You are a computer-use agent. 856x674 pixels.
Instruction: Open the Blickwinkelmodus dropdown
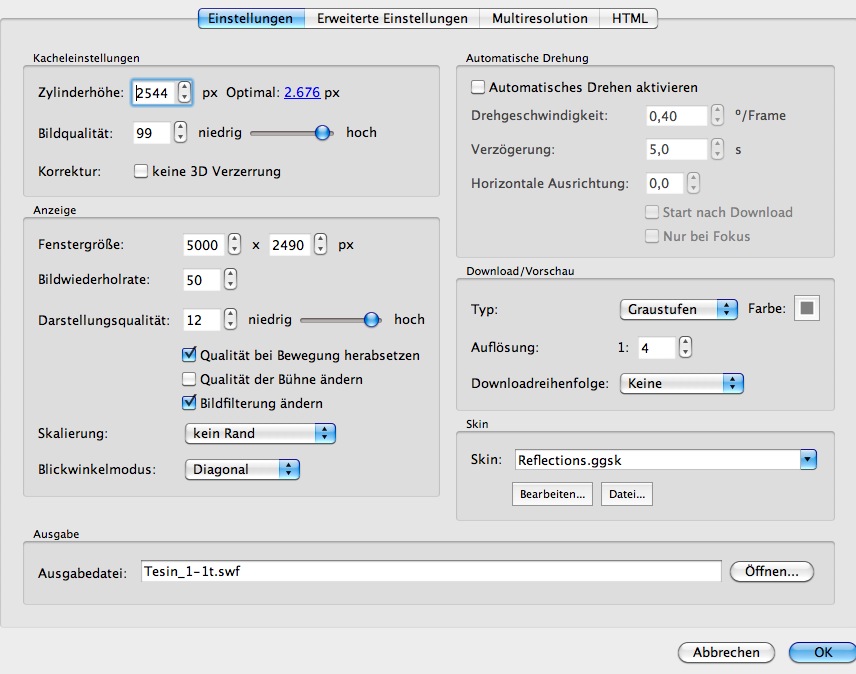pos(242,469)
